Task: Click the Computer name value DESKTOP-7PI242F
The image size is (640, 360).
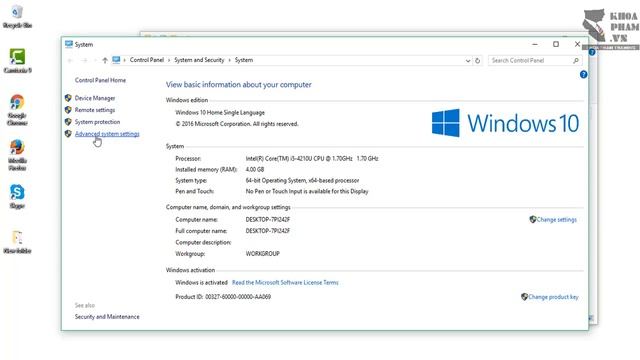Action: point(268,219)
